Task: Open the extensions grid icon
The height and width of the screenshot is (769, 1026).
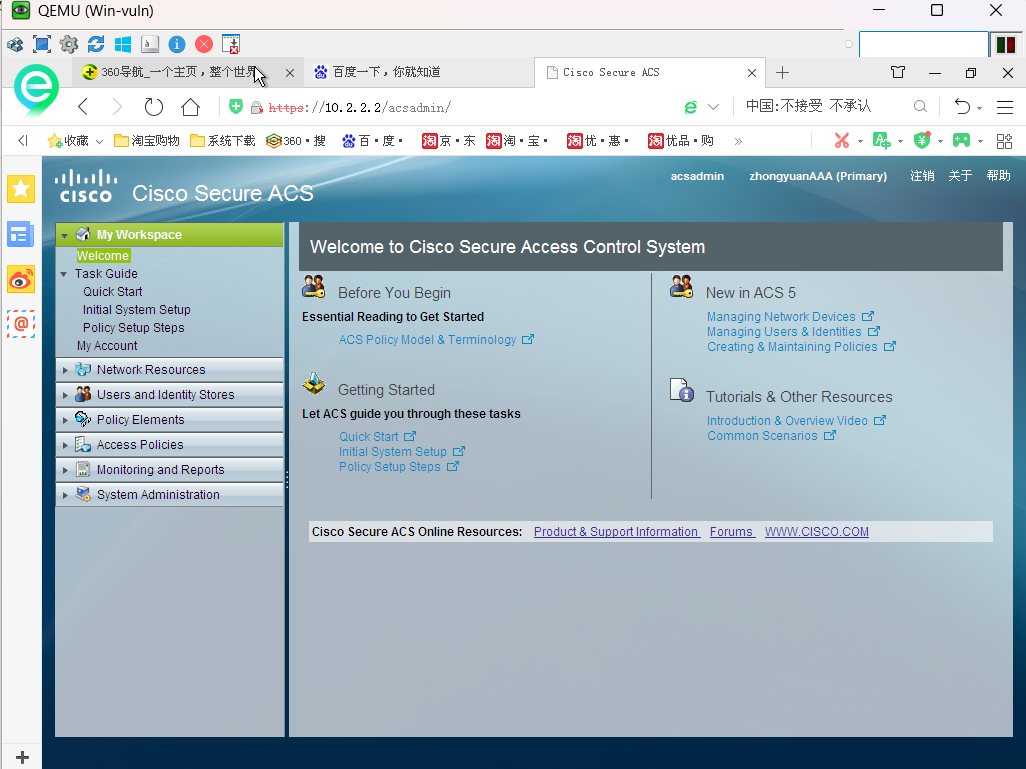Action: point(1004,141)
